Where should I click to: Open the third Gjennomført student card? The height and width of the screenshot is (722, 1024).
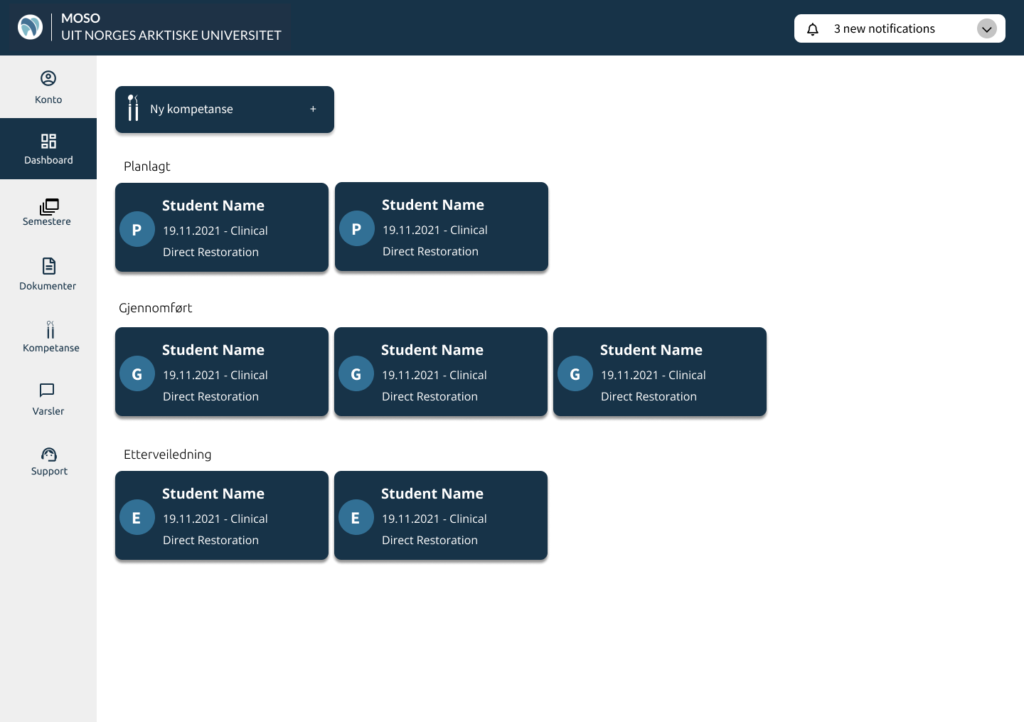[660, 371]
